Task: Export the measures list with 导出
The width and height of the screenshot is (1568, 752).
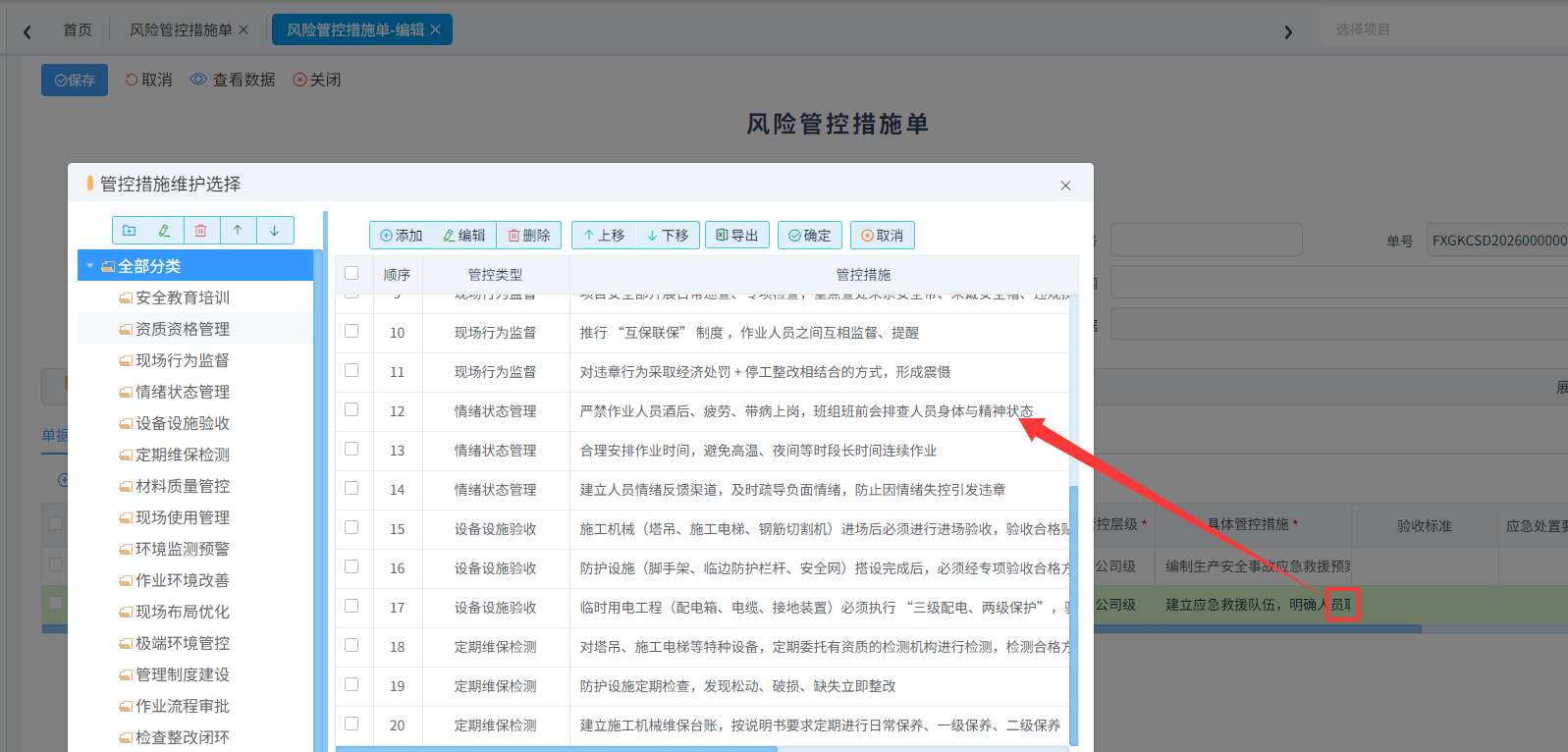Action: [x=737, y=236]
